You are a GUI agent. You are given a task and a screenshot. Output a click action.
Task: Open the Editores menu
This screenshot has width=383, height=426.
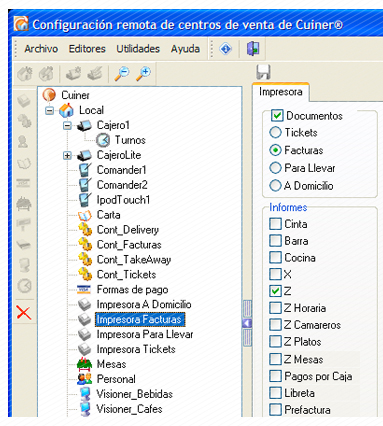87,49
